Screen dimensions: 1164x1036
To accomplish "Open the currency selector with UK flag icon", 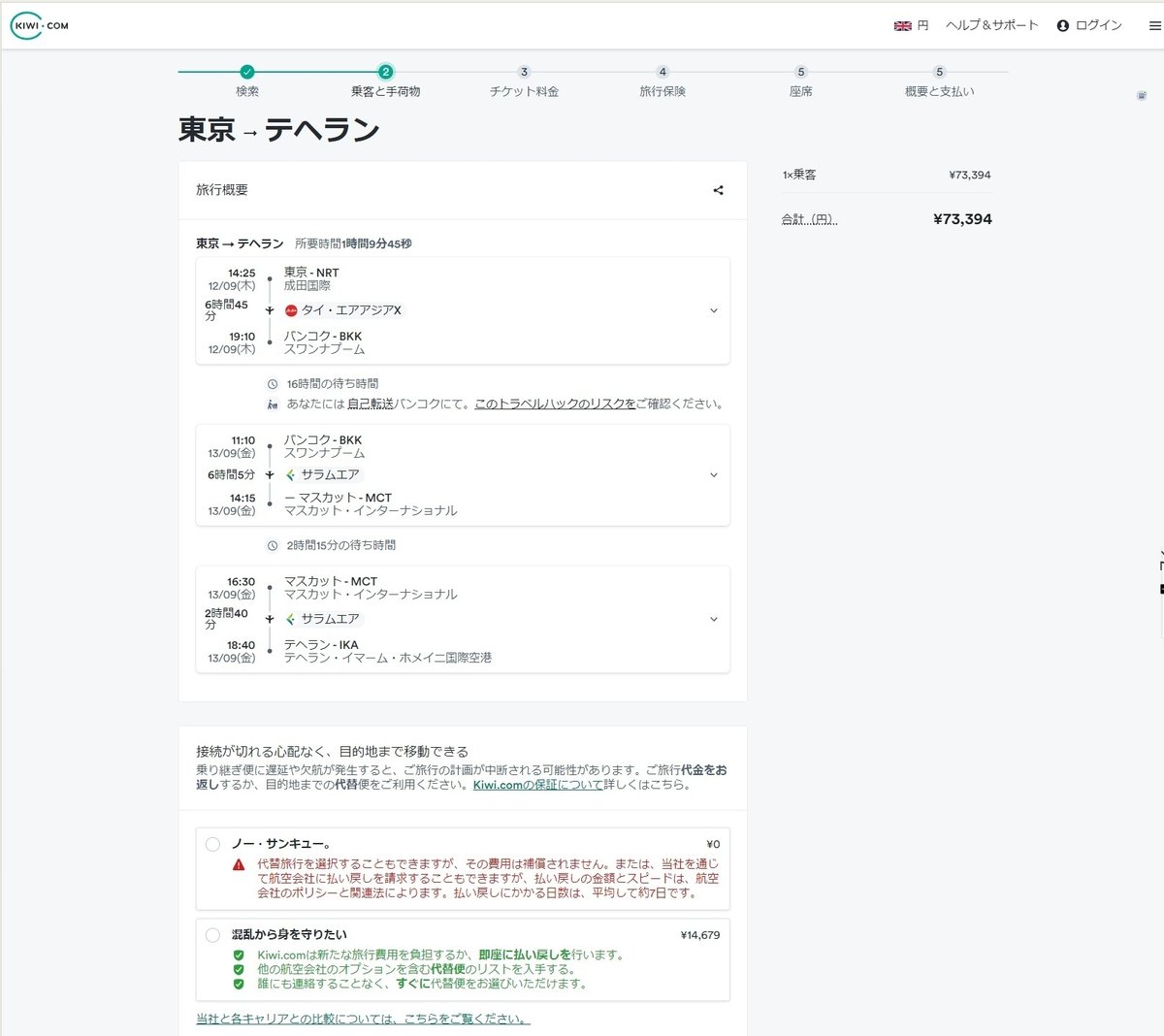I will point(910,26).
